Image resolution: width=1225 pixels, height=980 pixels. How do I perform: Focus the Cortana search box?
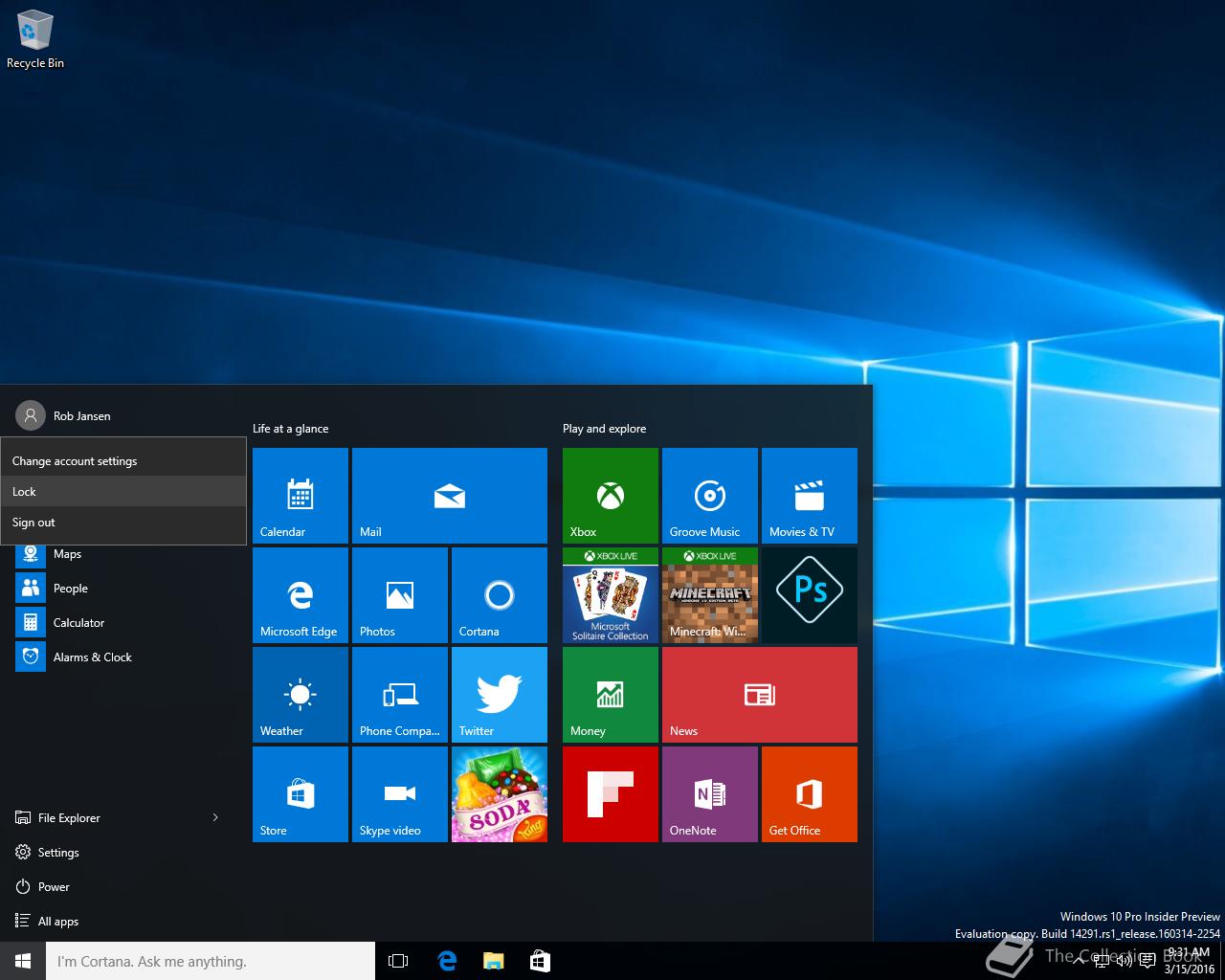(211, 961)
